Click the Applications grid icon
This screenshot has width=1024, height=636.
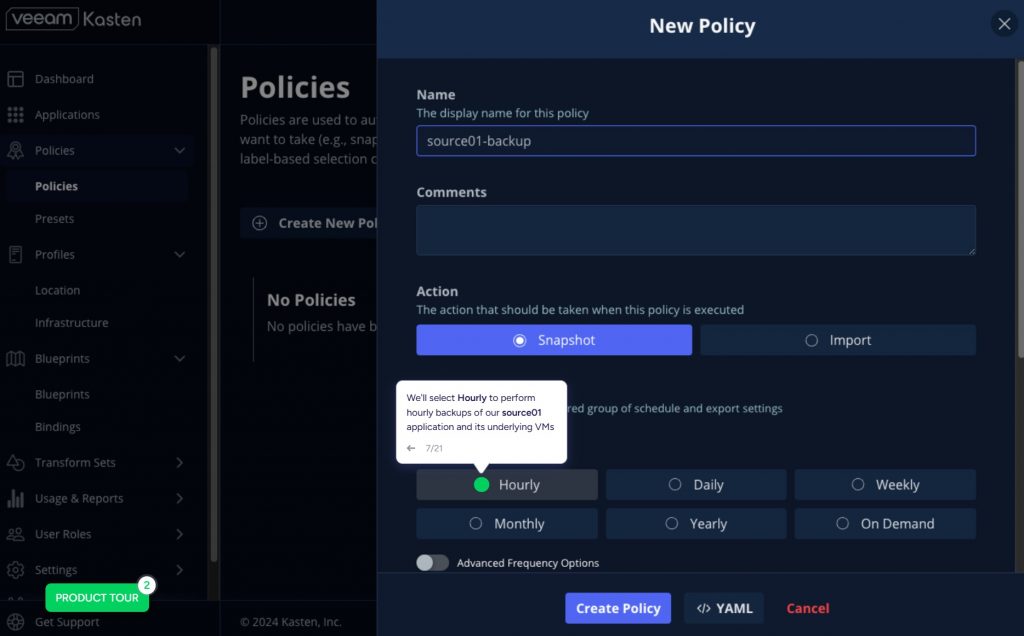15,115
